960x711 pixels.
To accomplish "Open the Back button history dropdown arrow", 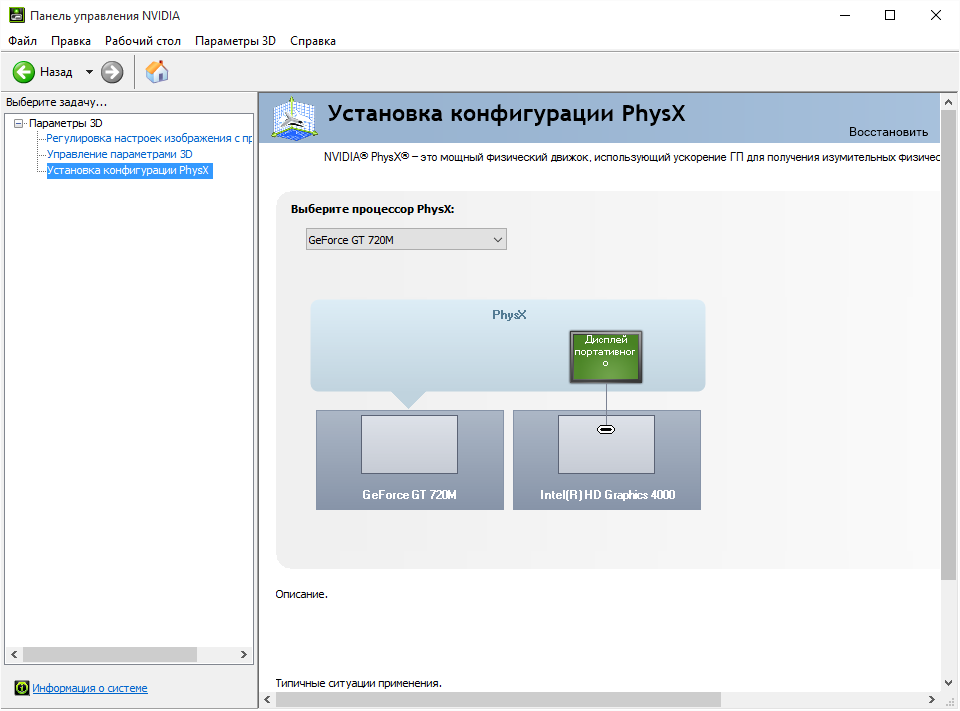I will point(89,72).
